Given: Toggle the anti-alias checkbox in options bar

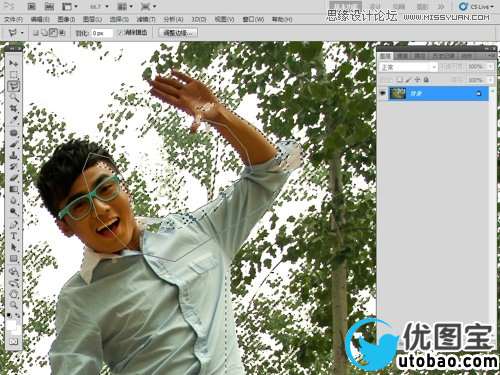Looking at the screenshot, I should 121,32.
